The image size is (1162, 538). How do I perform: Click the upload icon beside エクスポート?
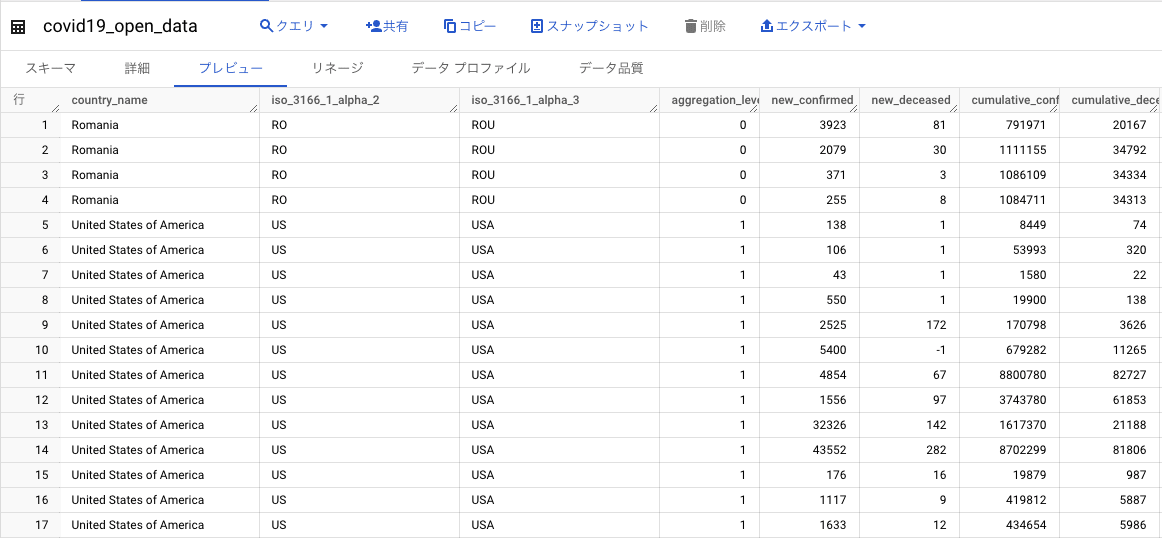coord(767,26)
